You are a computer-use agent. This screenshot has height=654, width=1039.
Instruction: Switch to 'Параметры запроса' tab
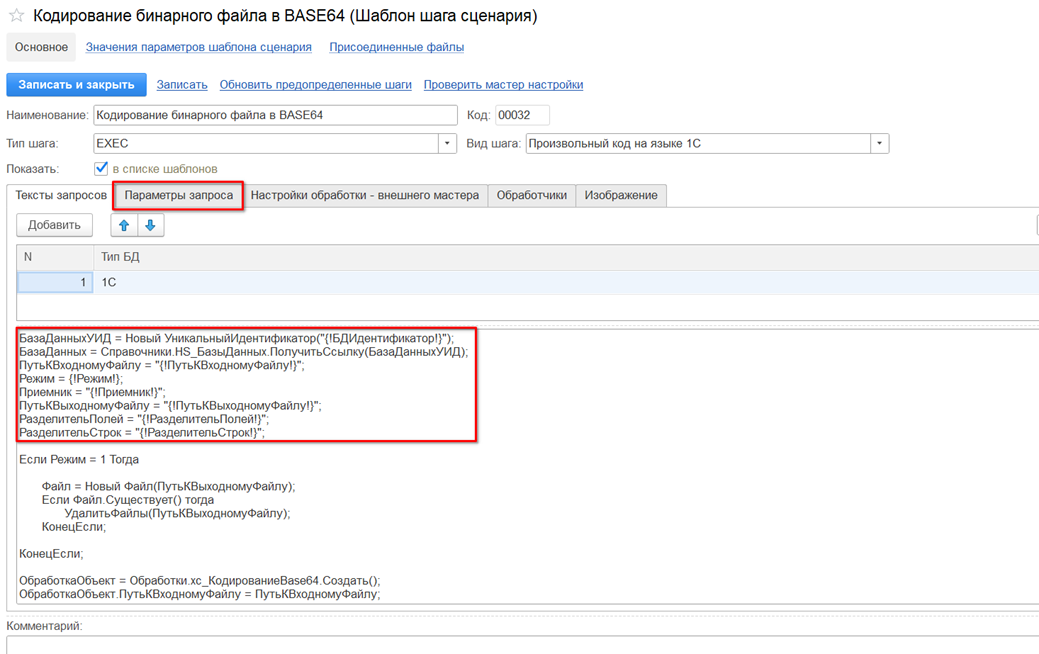point(178,195)
